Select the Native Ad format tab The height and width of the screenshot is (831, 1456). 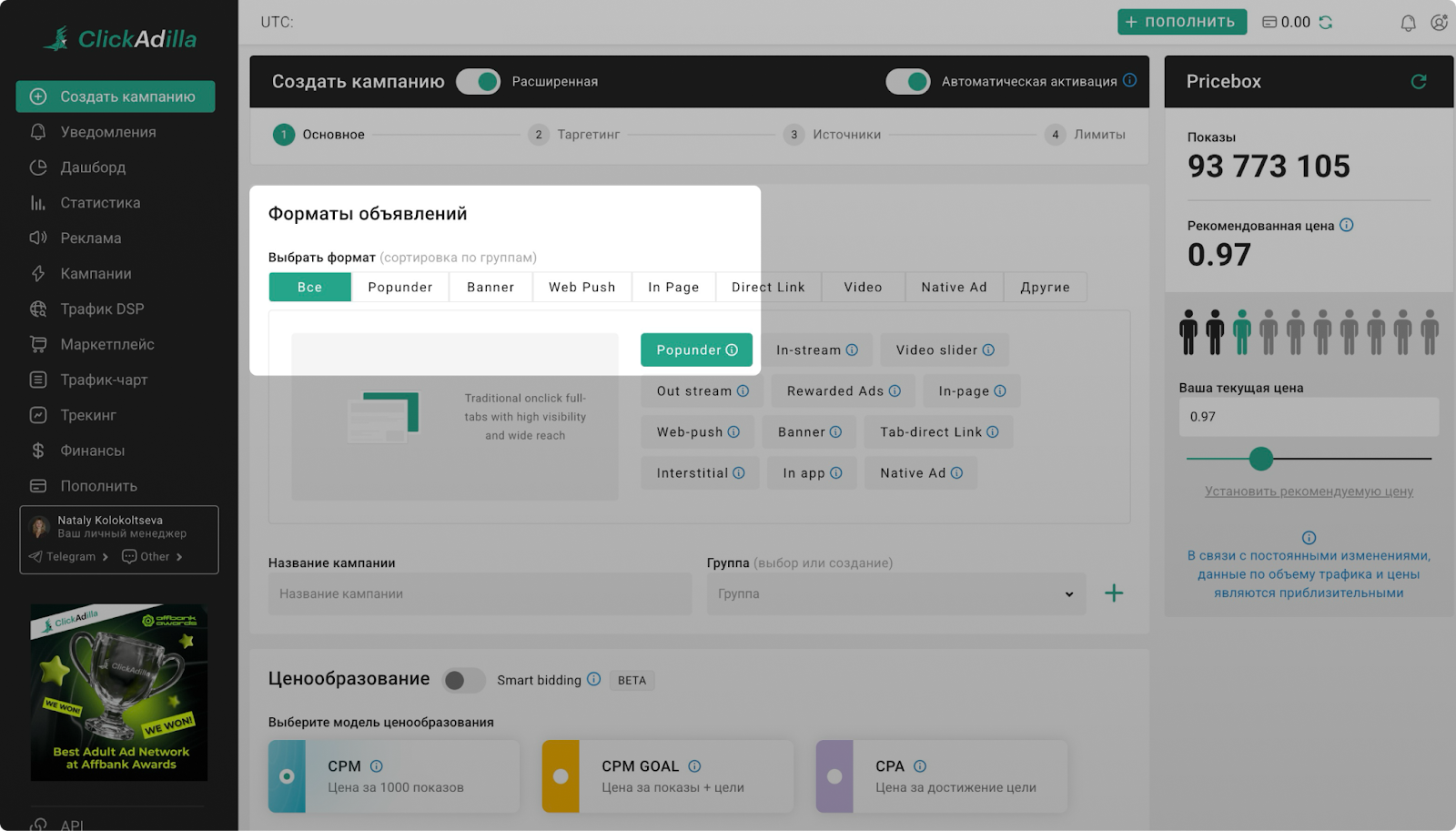coord(954,287)
